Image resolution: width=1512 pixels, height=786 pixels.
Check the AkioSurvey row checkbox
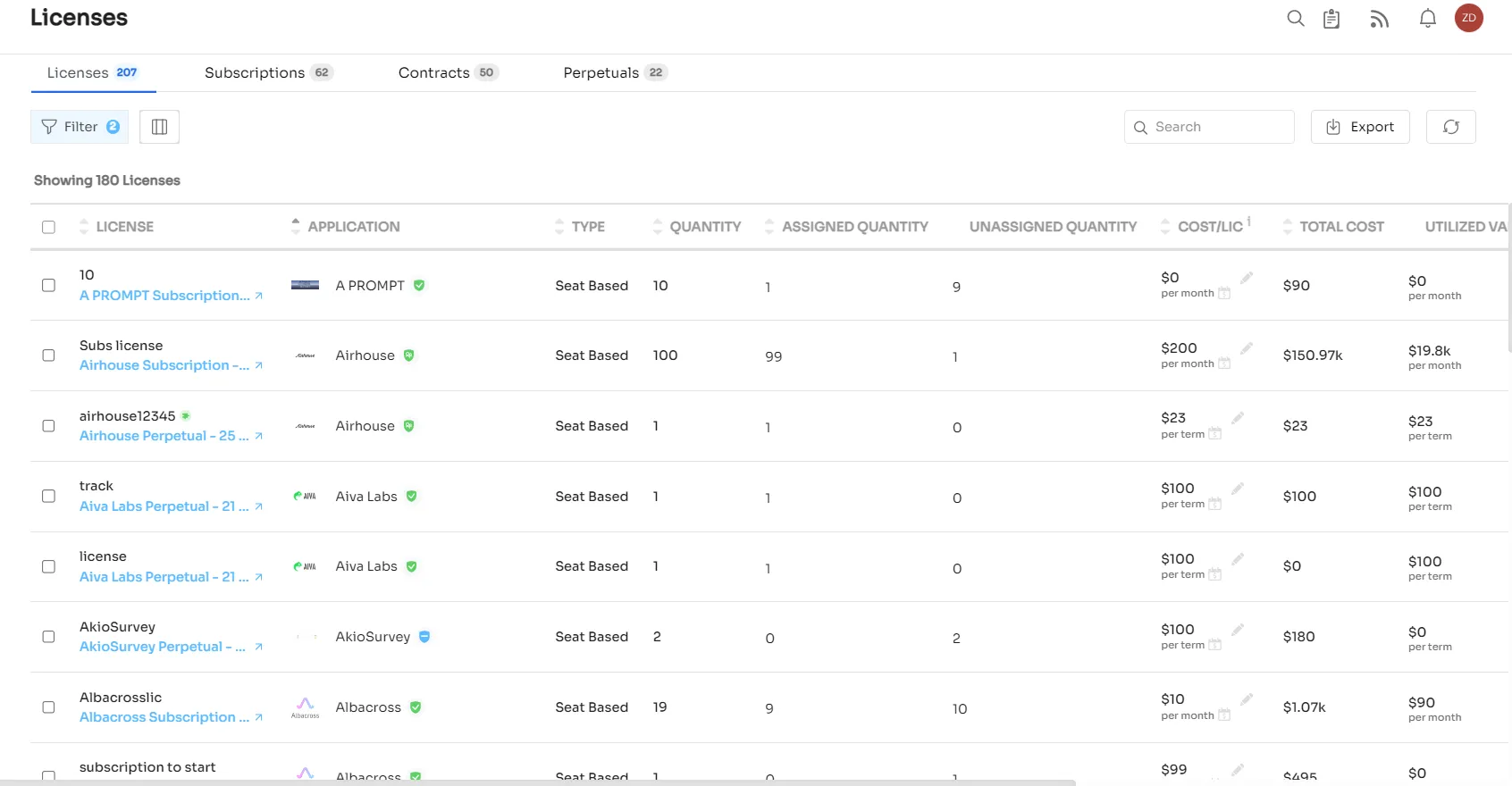48,637
